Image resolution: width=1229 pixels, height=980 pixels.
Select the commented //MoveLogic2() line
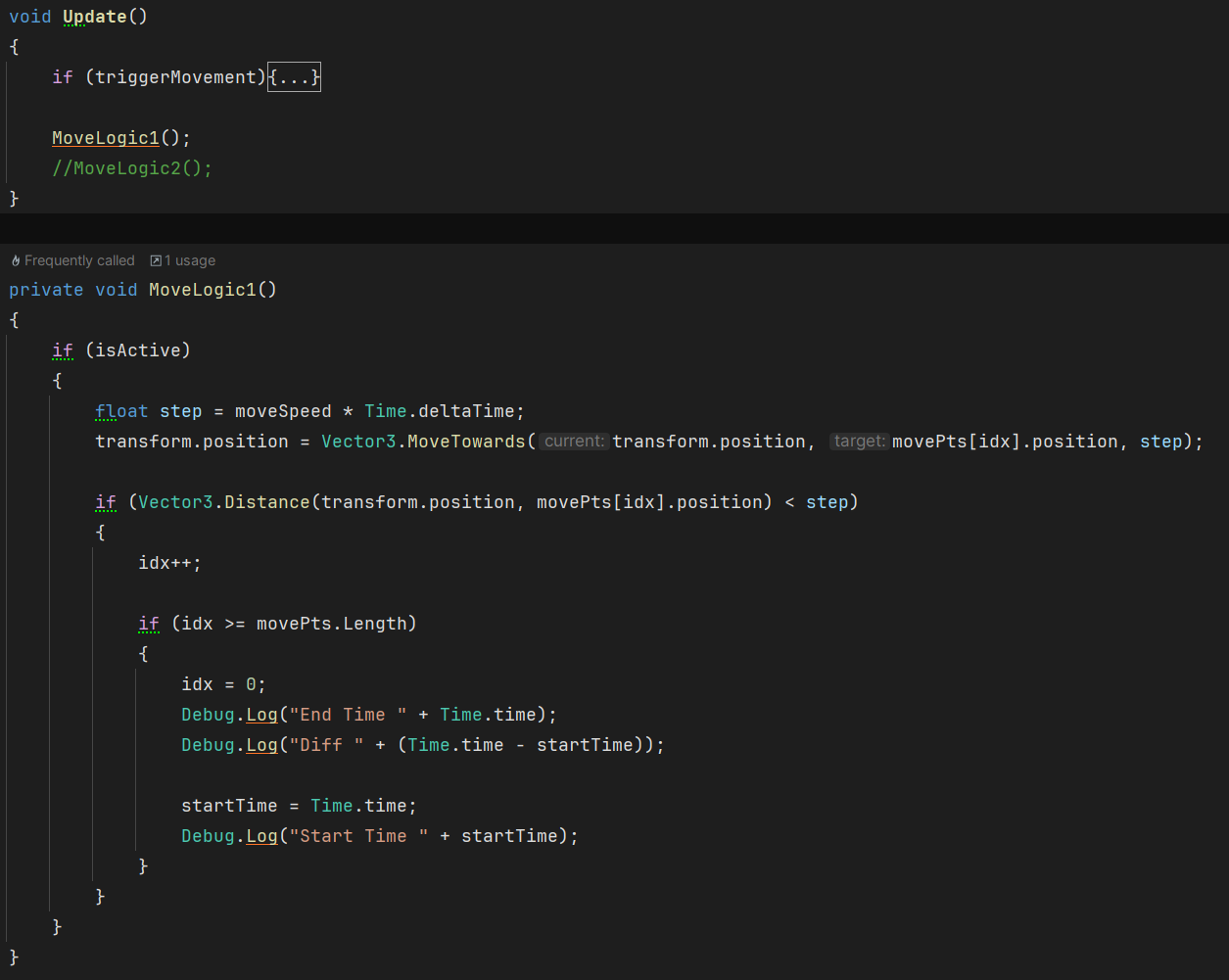(x=131, y=167)
